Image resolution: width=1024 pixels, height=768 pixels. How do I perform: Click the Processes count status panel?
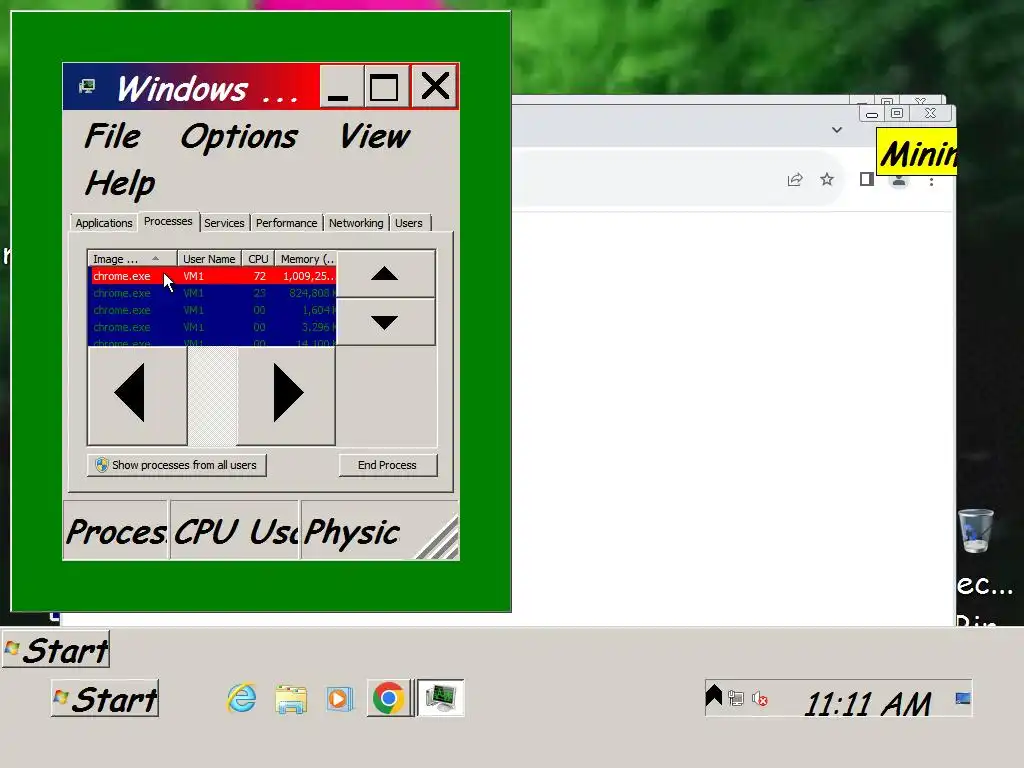point(116,530)
